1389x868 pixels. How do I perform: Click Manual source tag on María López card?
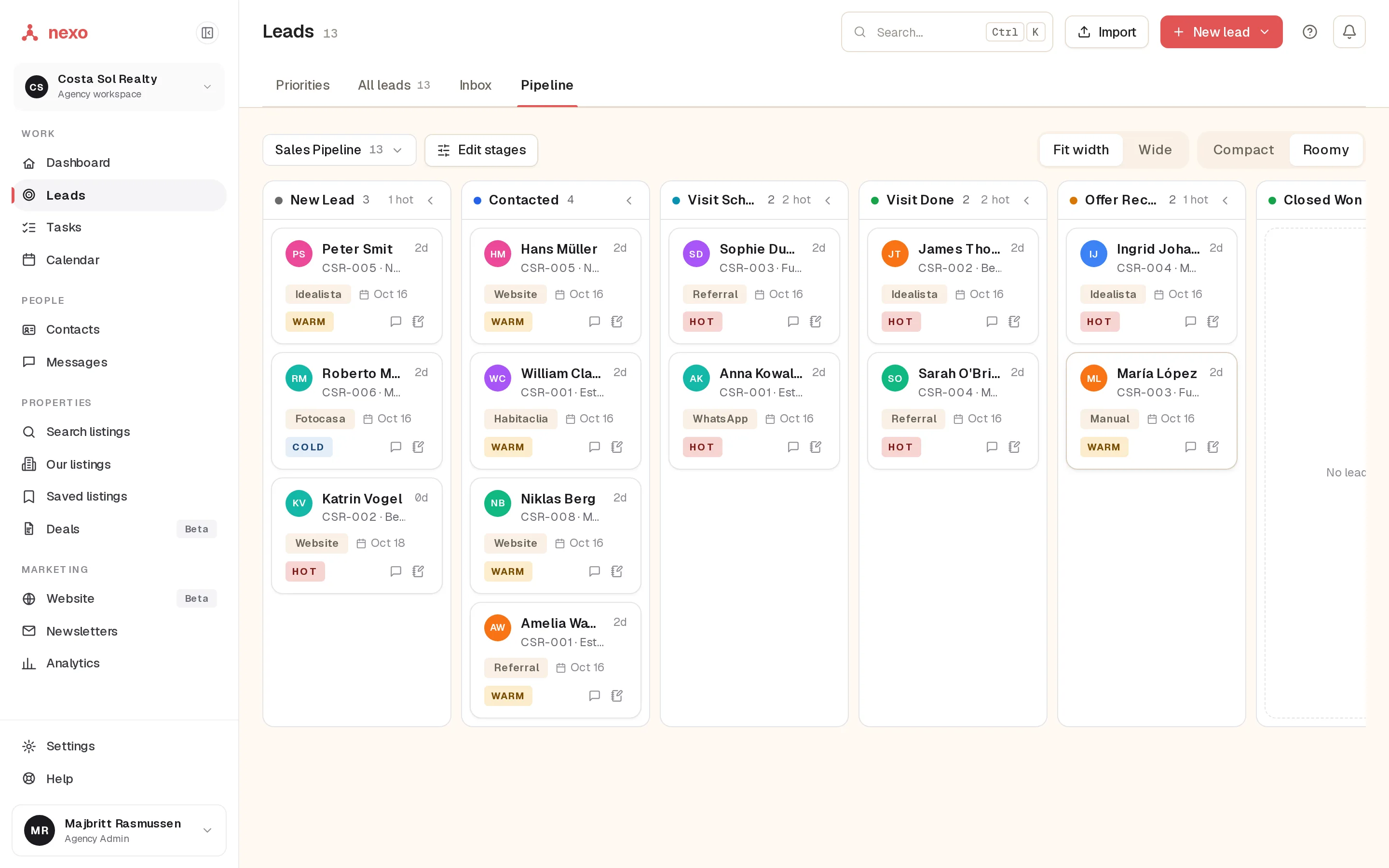(1109, 419)
